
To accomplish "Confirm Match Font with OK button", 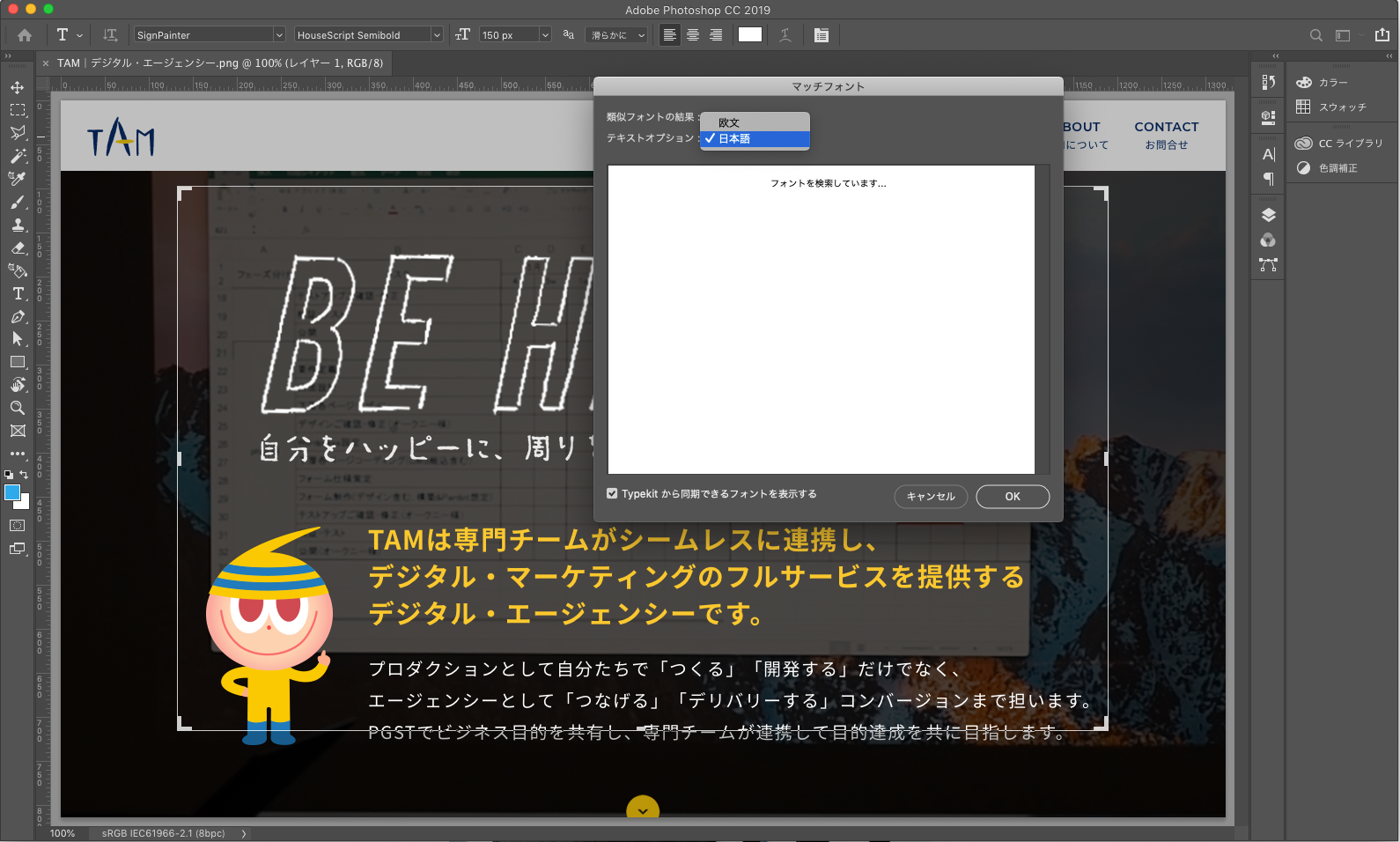I will (x=1013, y=497).
